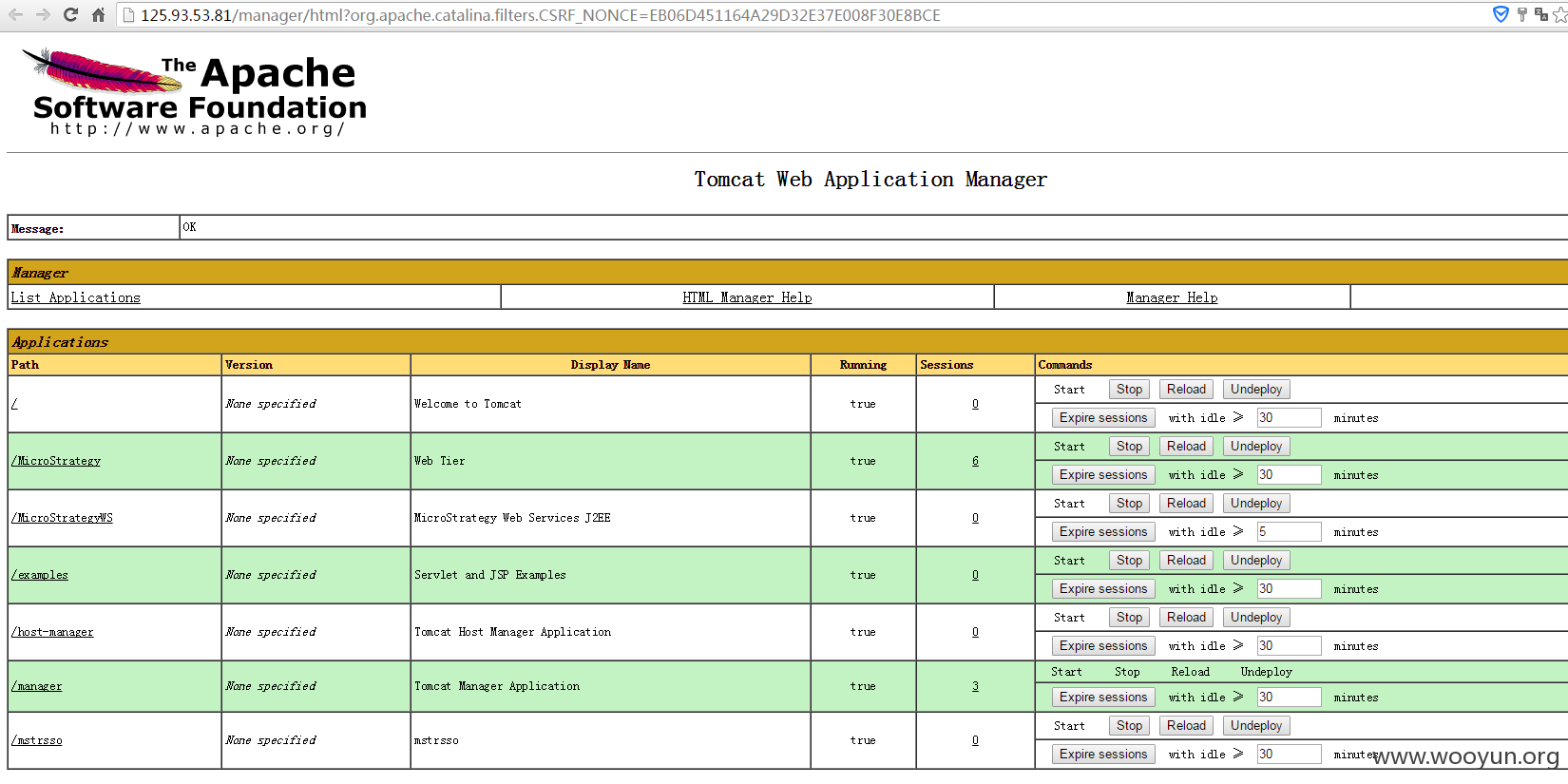Expire sessions for /MicroStrategy
Image resolution: width=1568 pixels, height=784 pixels.
(x=1103, y=475)
